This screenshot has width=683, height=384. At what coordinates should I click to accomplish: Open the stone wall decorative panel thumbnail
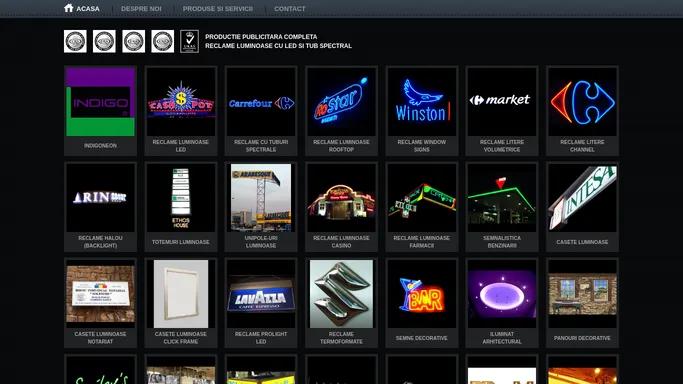(582, 294)
